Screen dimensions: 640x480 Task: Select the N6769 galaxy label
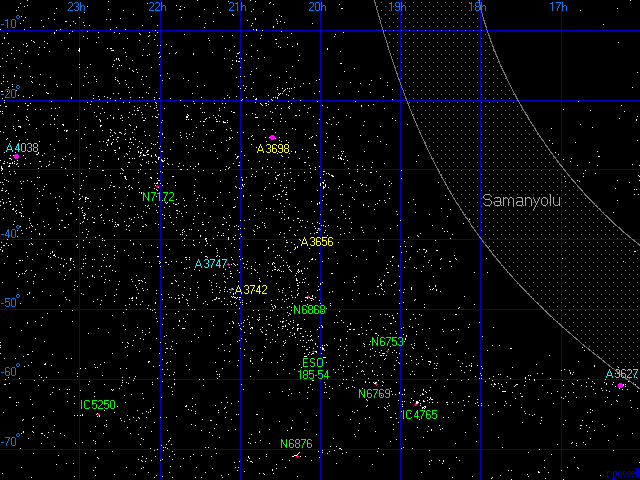point(375,394)
